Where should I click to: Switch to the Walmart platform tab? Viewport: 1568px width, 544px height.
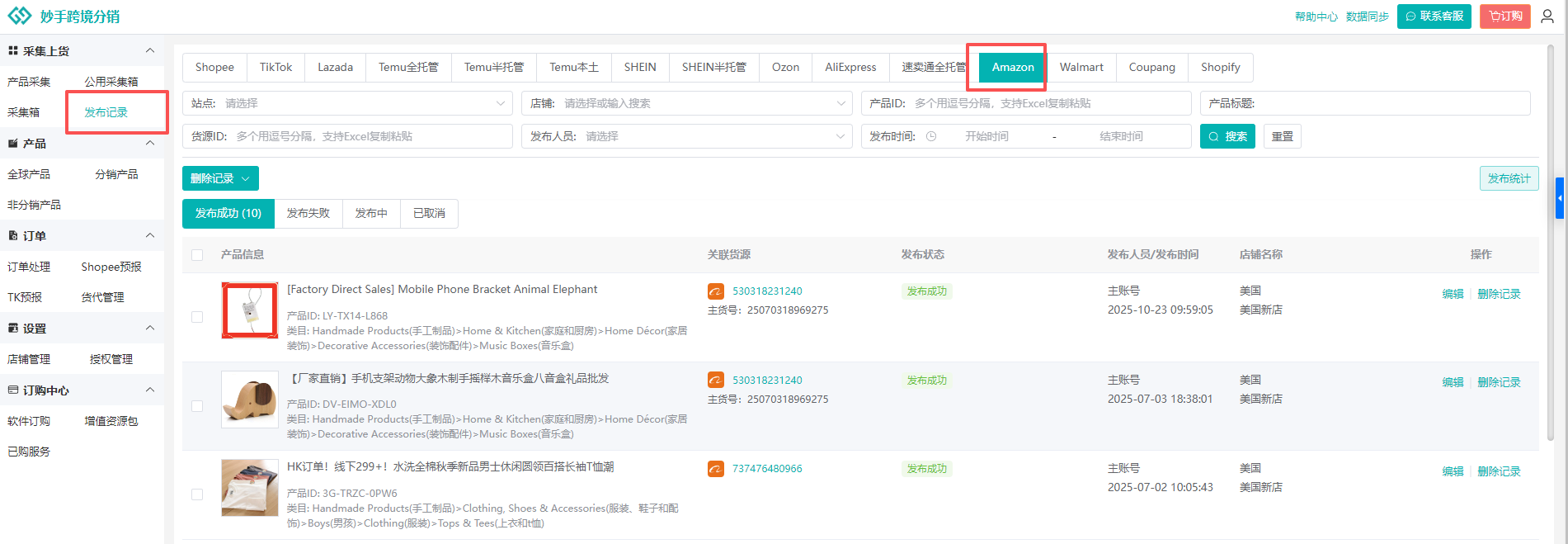[1081, 68]
